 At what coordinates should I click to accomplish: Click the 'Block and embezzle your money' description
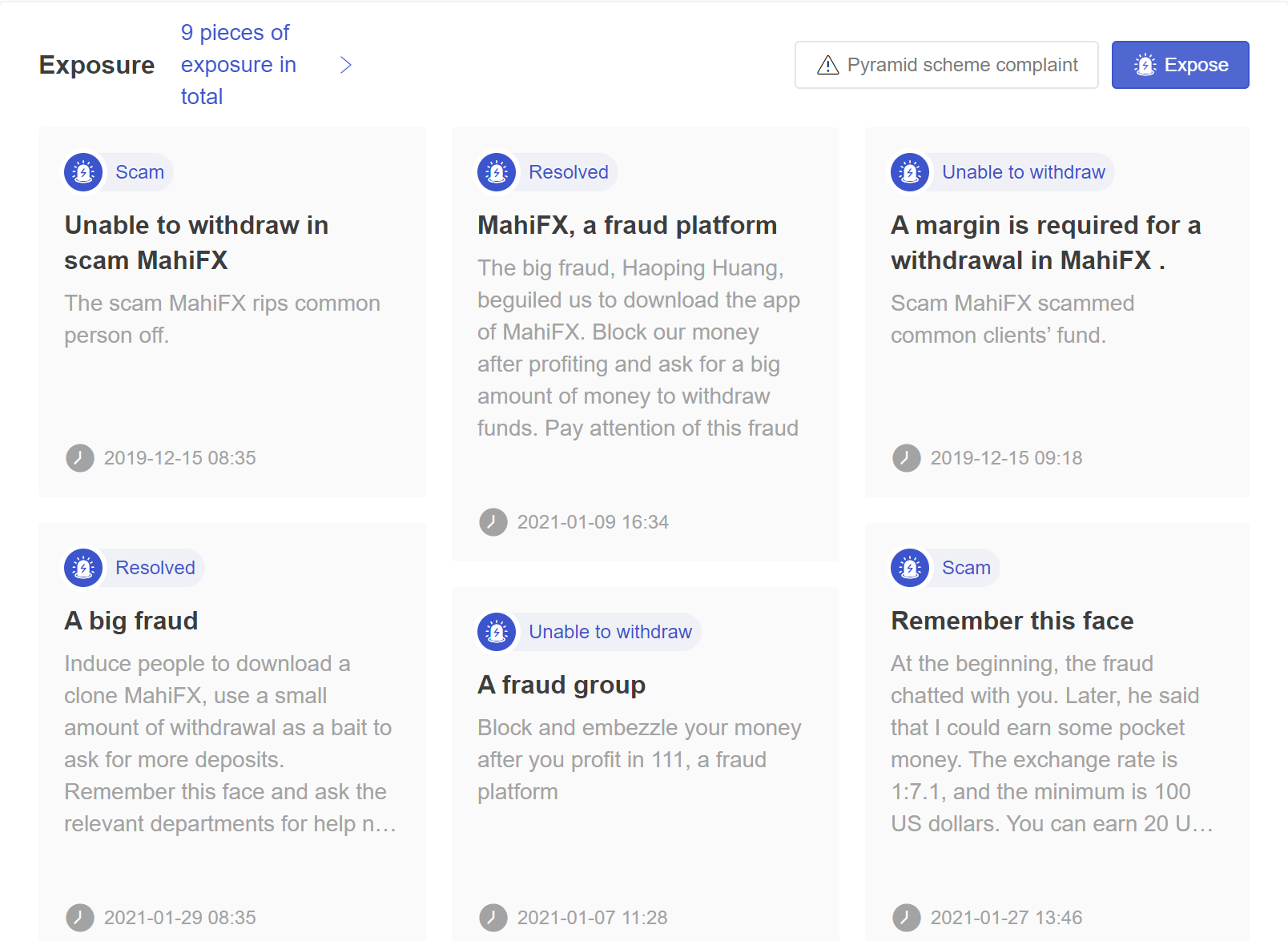[x=639, y=760]
